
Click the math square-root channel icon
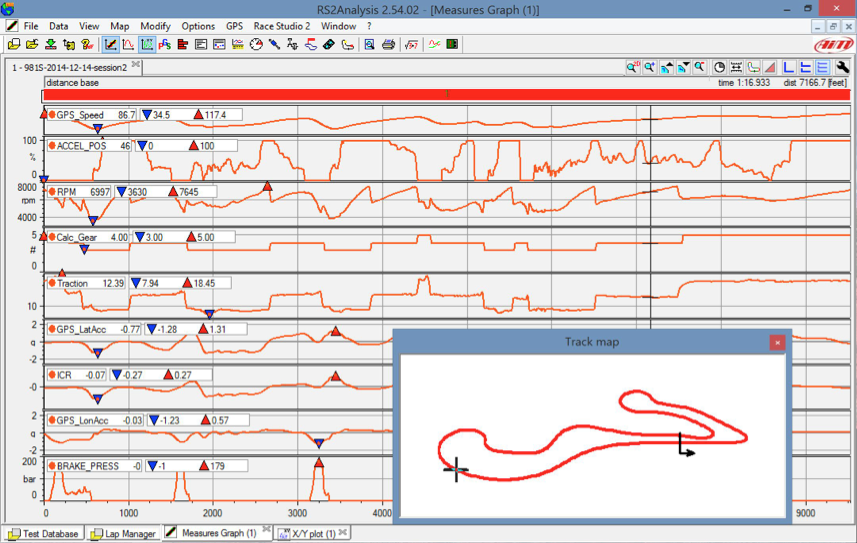(411, 45)
